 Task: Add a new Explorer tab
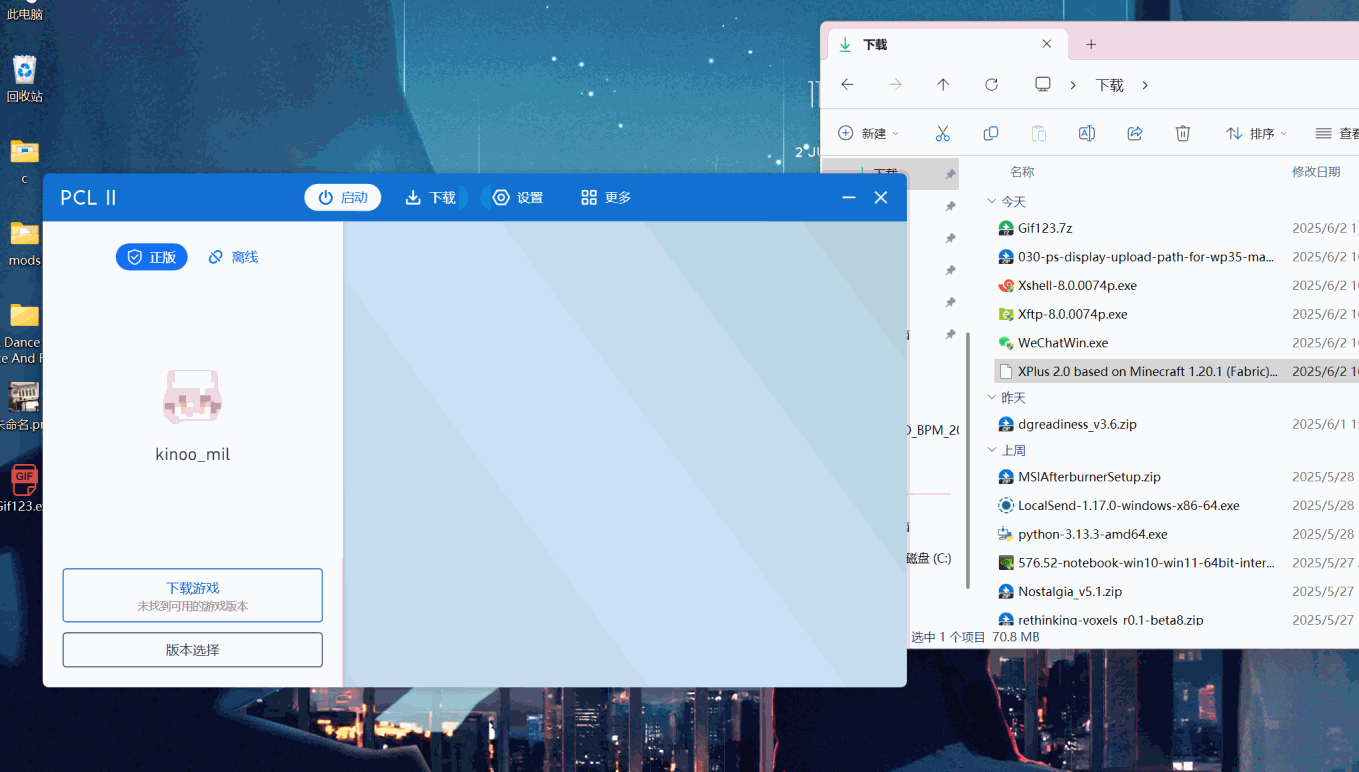pos(1091,44)
